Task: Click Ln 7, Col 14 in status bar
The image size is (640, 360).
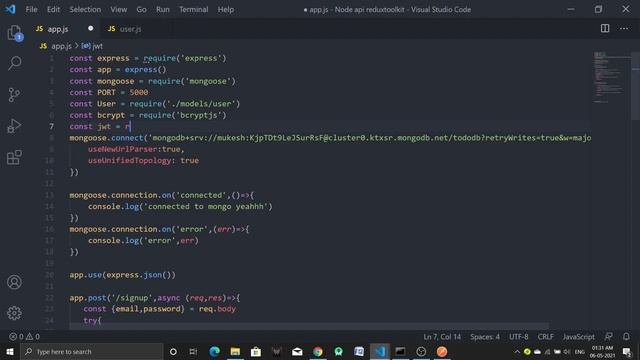Action: click(x=442, y=337)
